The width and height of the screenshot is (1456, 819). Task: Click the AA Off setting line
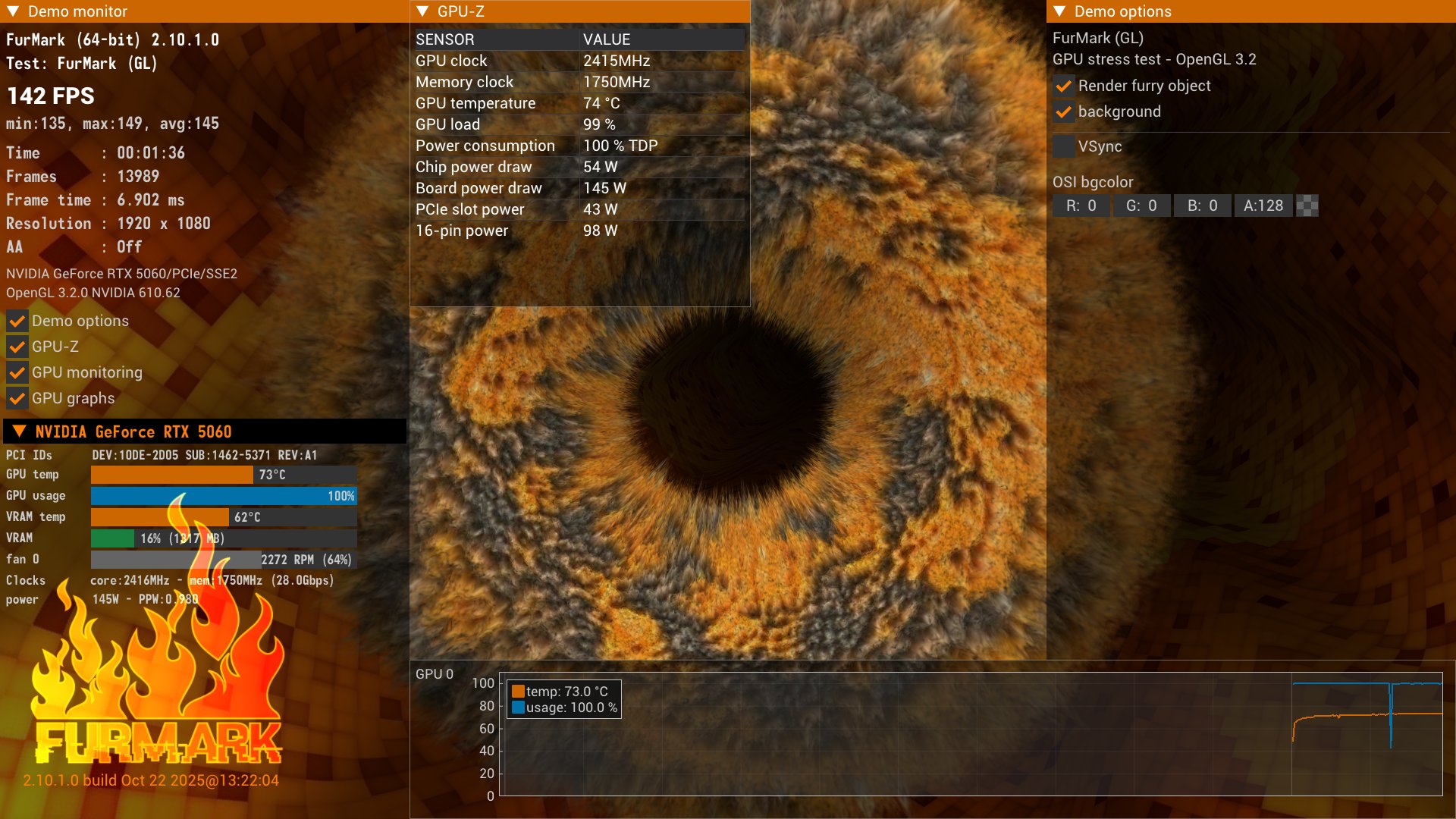pyautogui.click(x=74, y=247)
